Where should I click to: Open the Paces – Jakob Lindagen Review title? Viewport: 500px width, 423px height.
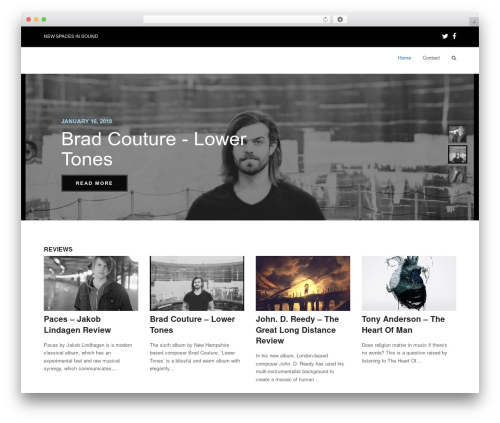click(x=77, y=325)
